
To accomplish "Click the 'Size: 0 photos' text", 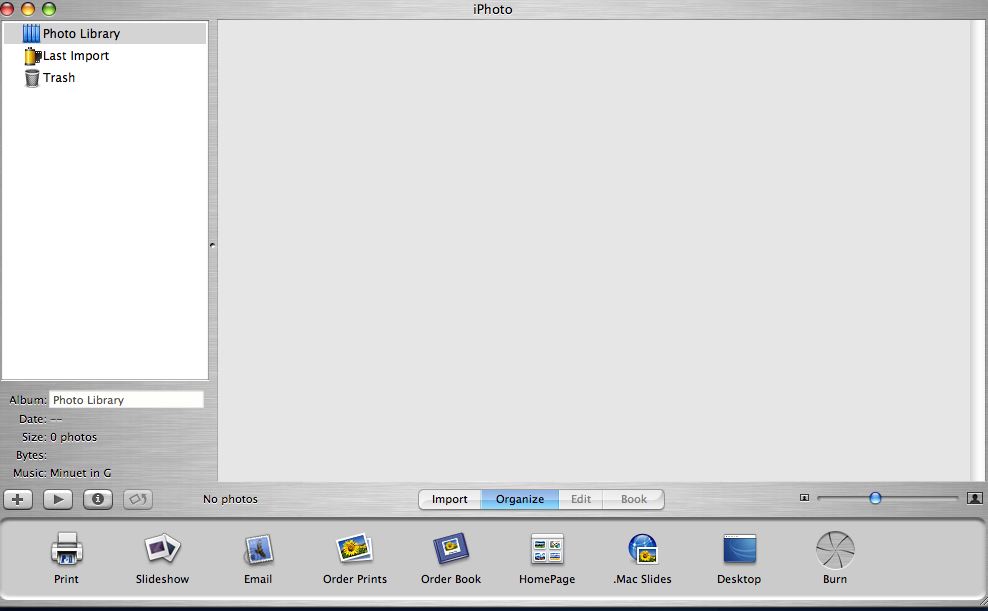I will click(59, 437).
